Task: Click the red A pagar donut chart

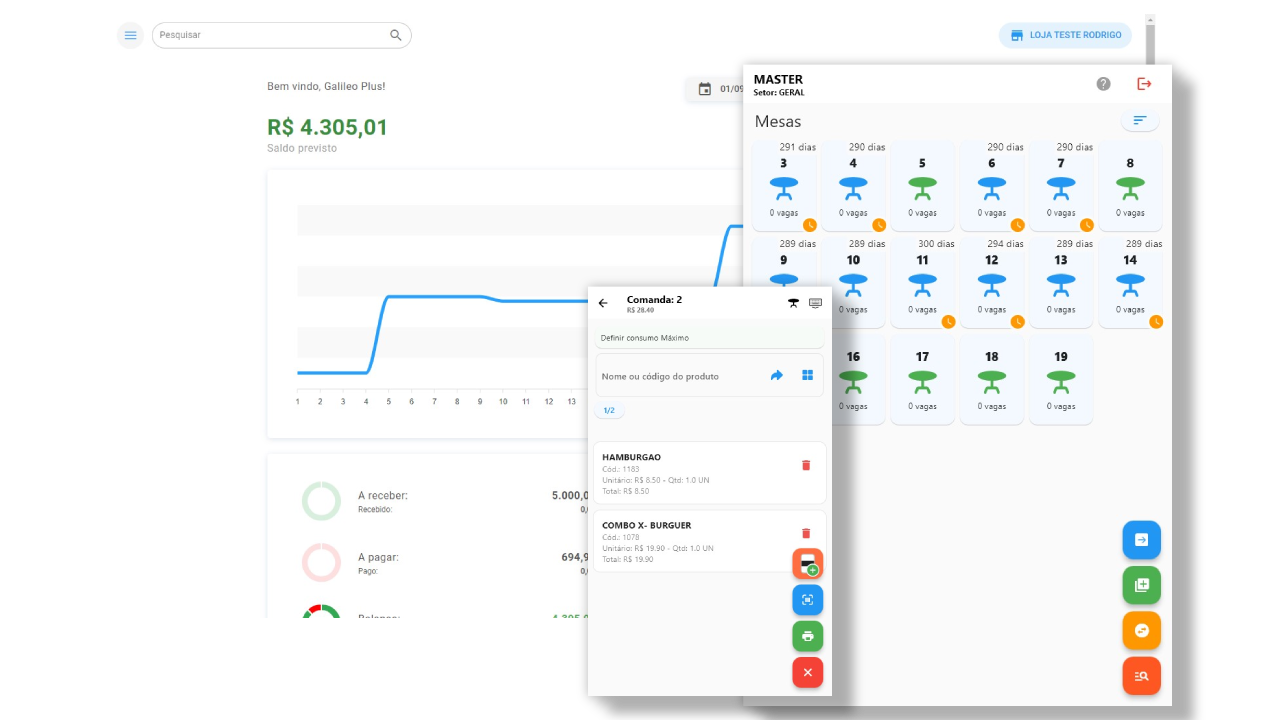Action: tap(321, 563)
